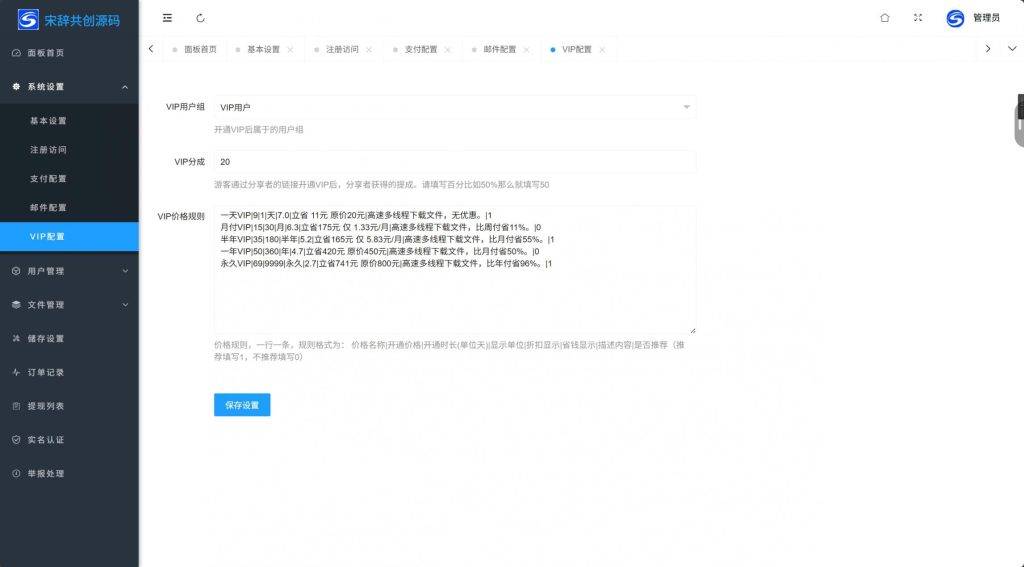Close the 基本设置 tab
The image size is (1024, 567).
pos(291,50)
